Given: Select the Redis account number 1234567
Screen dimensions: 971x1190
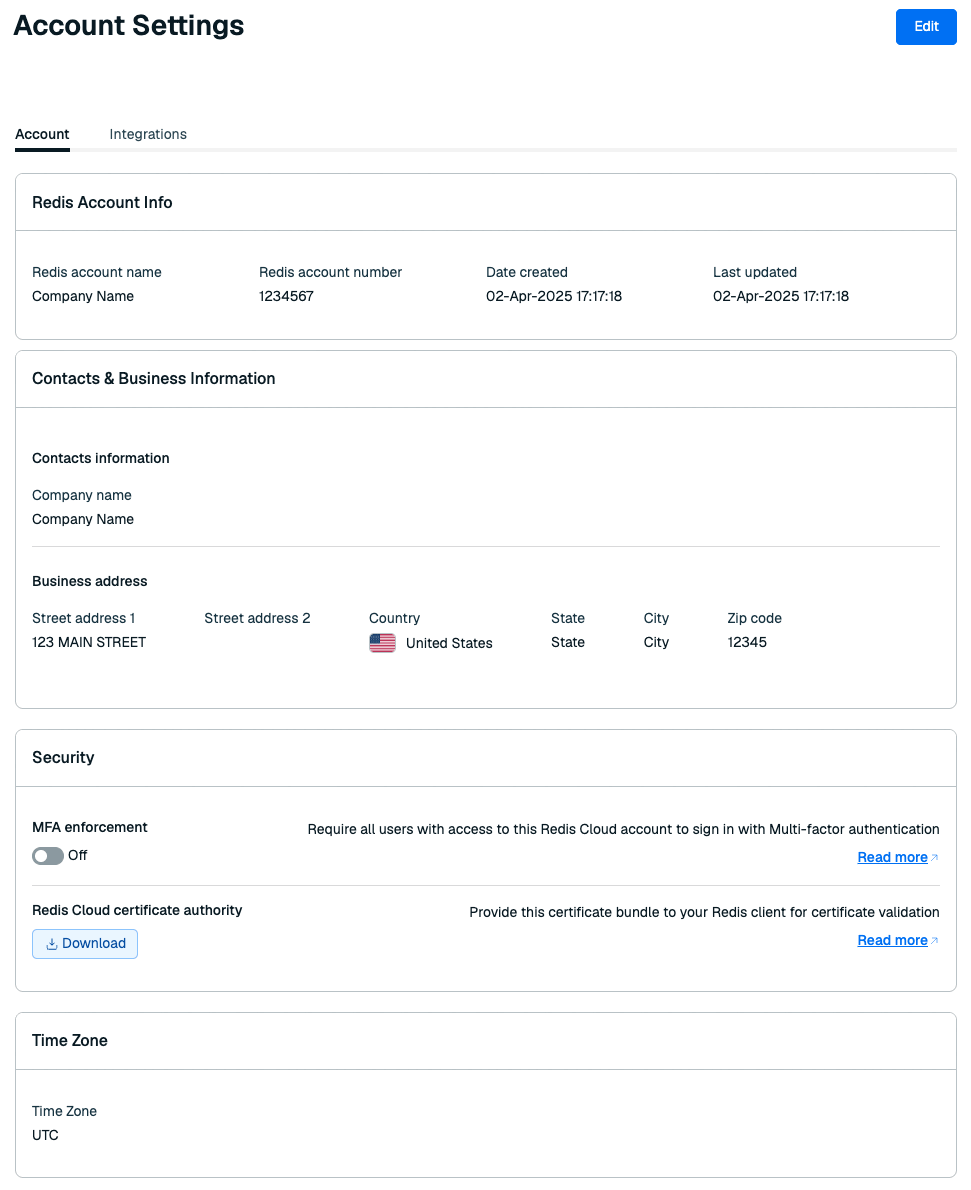Looking at the screenshot, I should point(286,296).
